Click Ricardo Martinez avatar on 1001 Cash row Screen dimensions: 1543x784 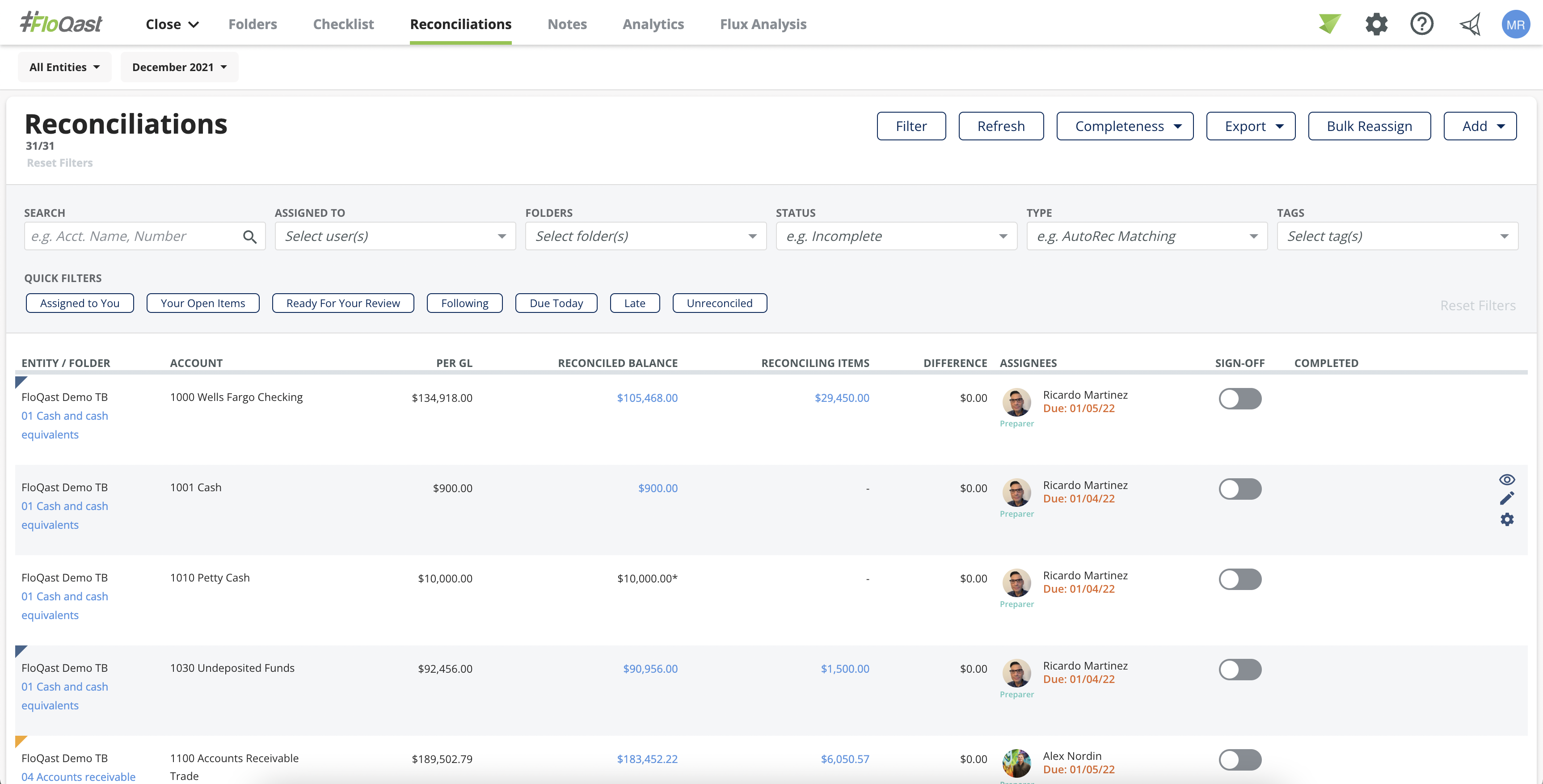pyautogui.click(x=1016, y=492)
